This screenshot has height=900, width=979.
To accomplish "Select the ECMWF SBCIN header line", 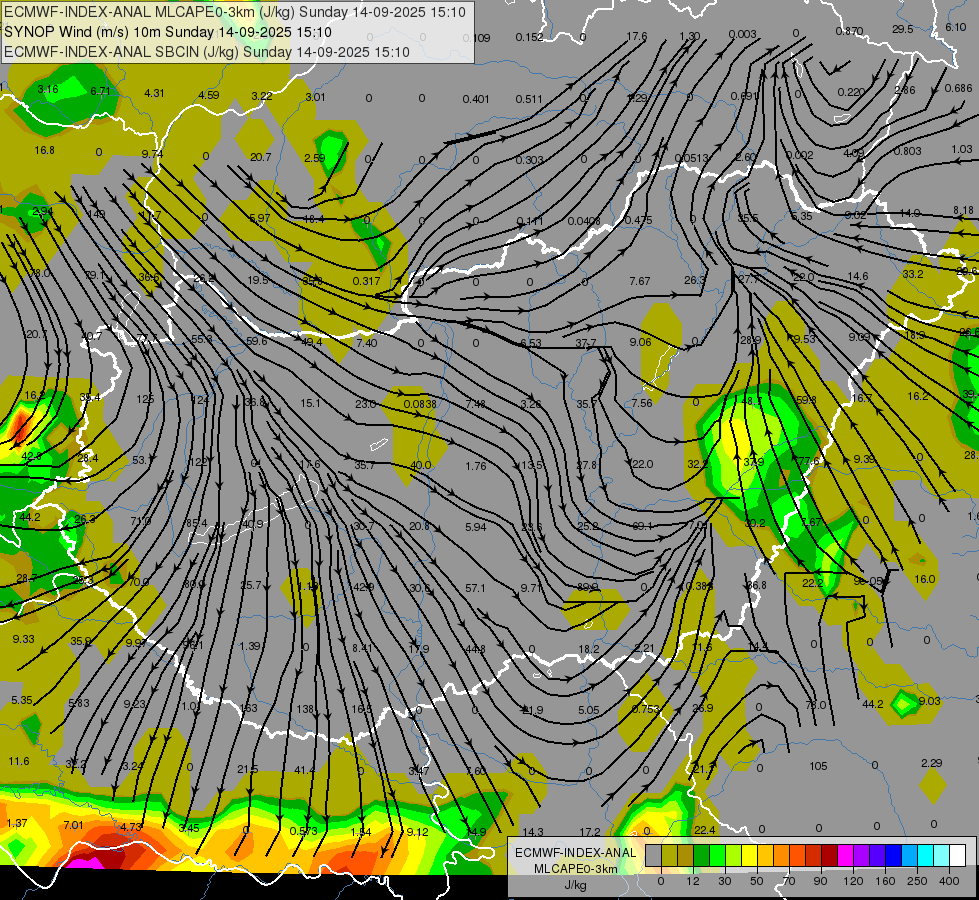I will point(207,52).
